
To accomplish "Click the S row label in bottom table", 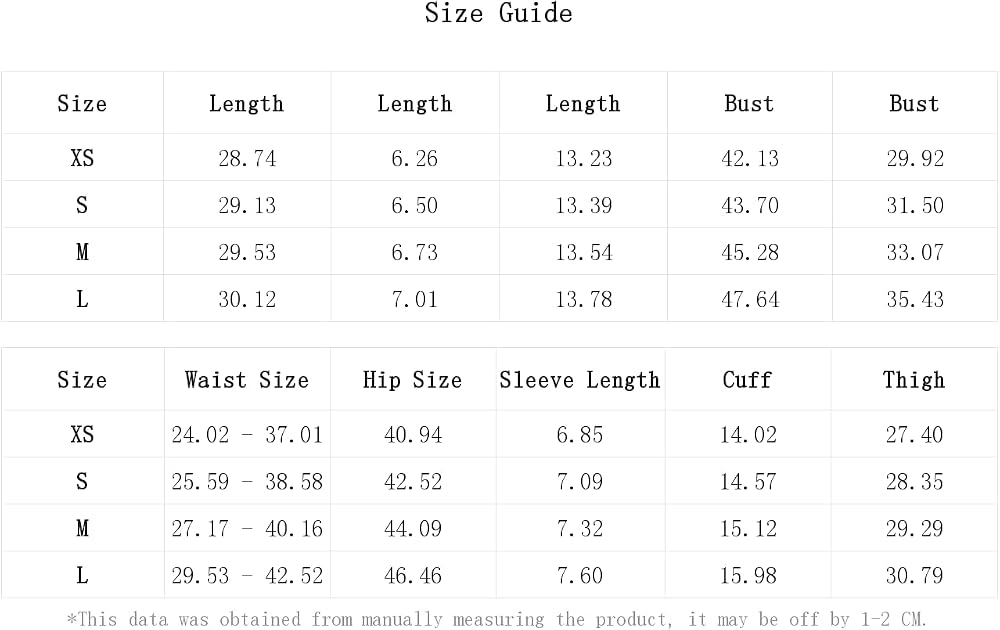I will pos(82,481).
